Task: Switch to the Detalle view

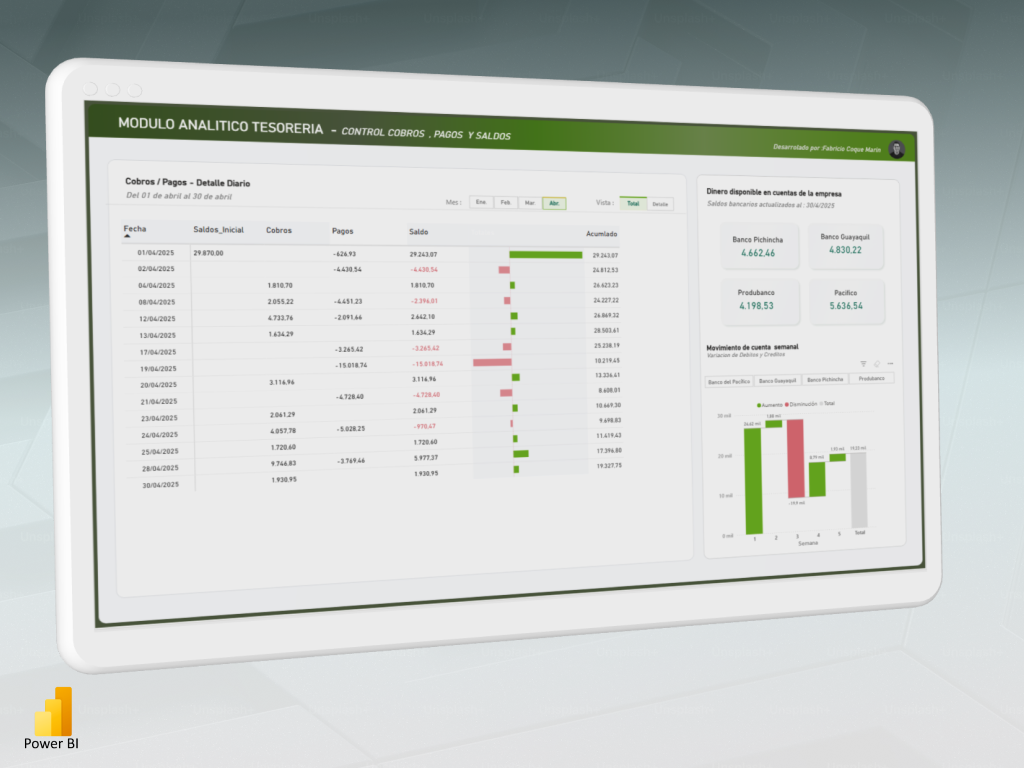Action: tap(660, 204)
